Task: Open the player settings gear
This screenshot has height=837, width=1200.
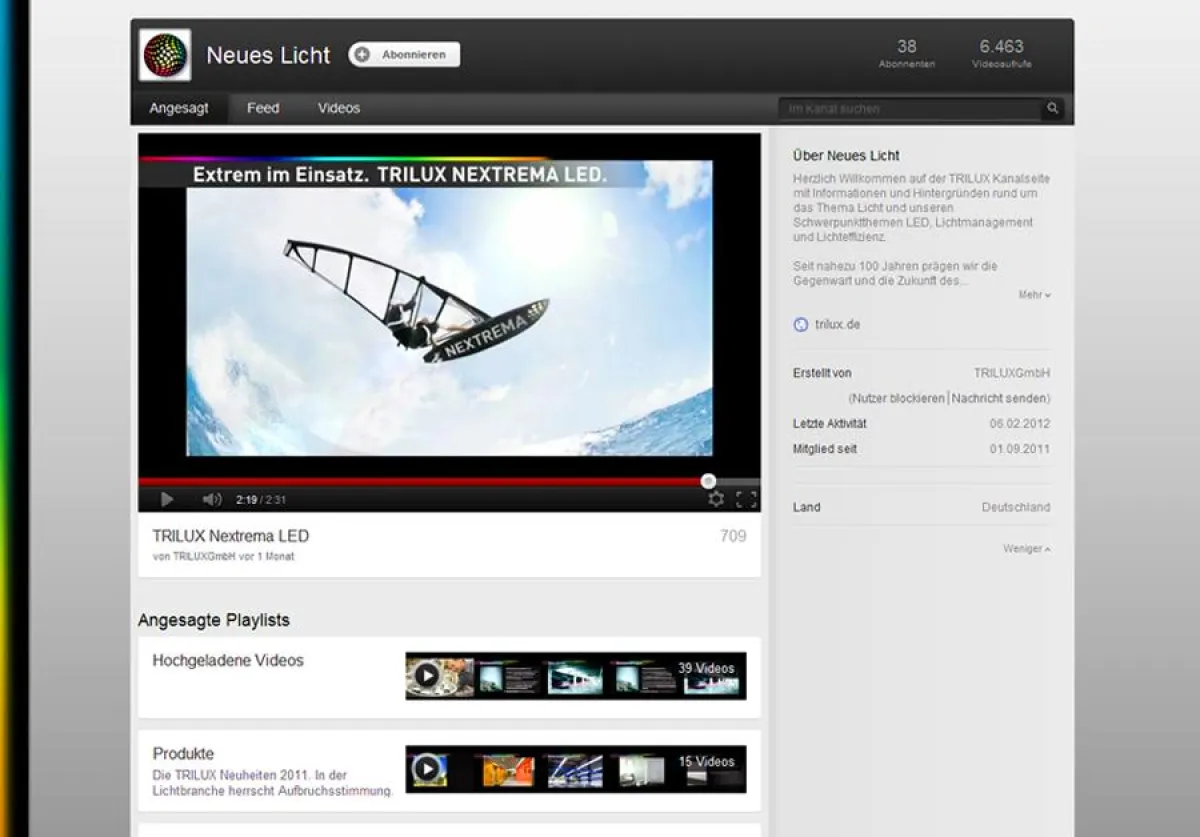Action: click(x=716, y=498)
